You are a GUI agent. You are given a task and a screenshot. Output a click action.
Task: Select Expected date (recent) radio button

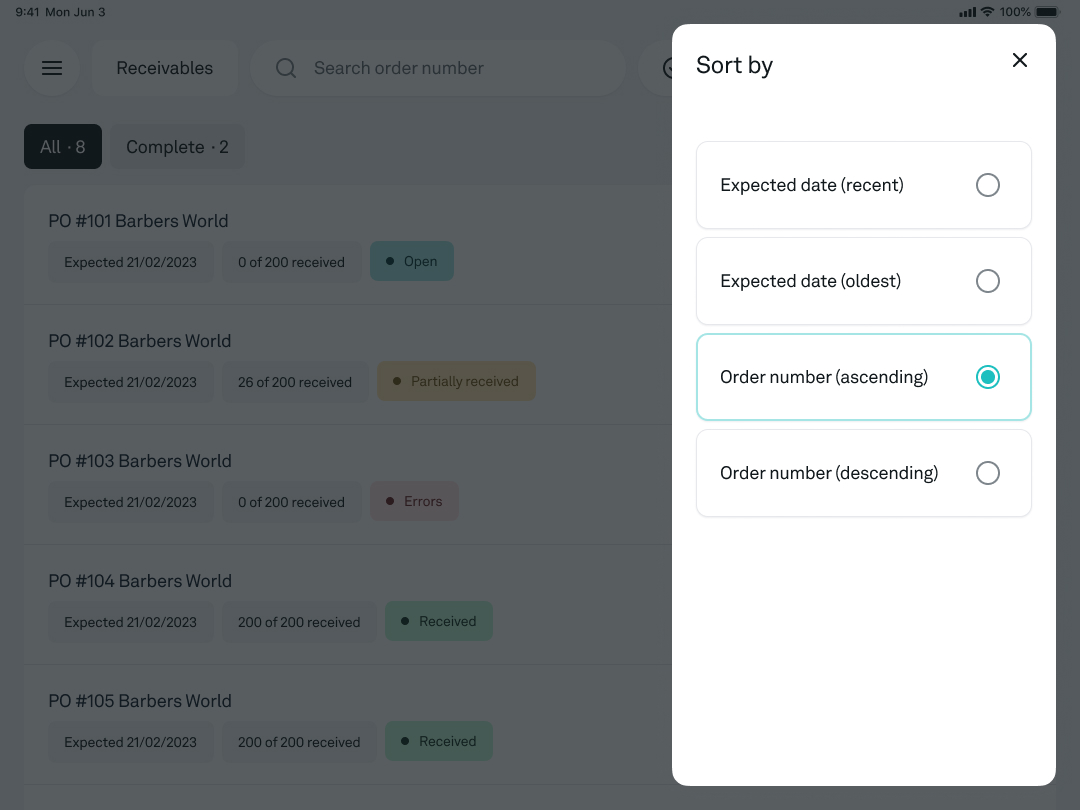tap(987, 185)
